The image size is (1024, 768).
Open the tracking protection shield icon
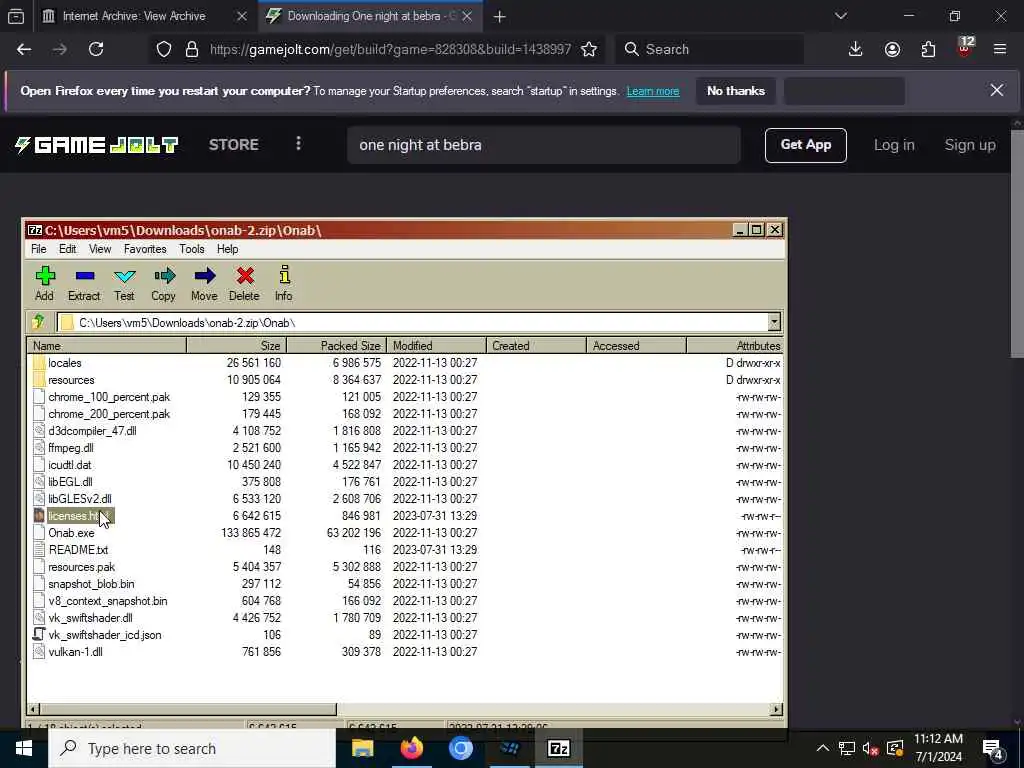(164, 49)
